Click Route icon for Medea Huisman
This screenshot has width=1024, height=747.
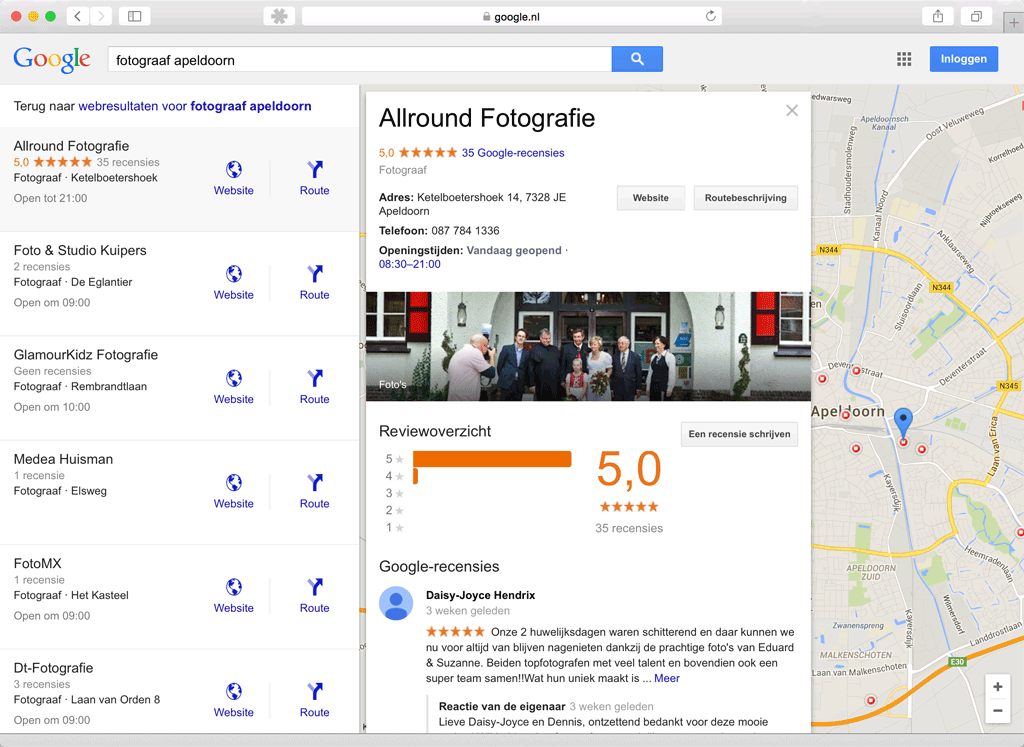pyautogui.click(x=314, y=483)
